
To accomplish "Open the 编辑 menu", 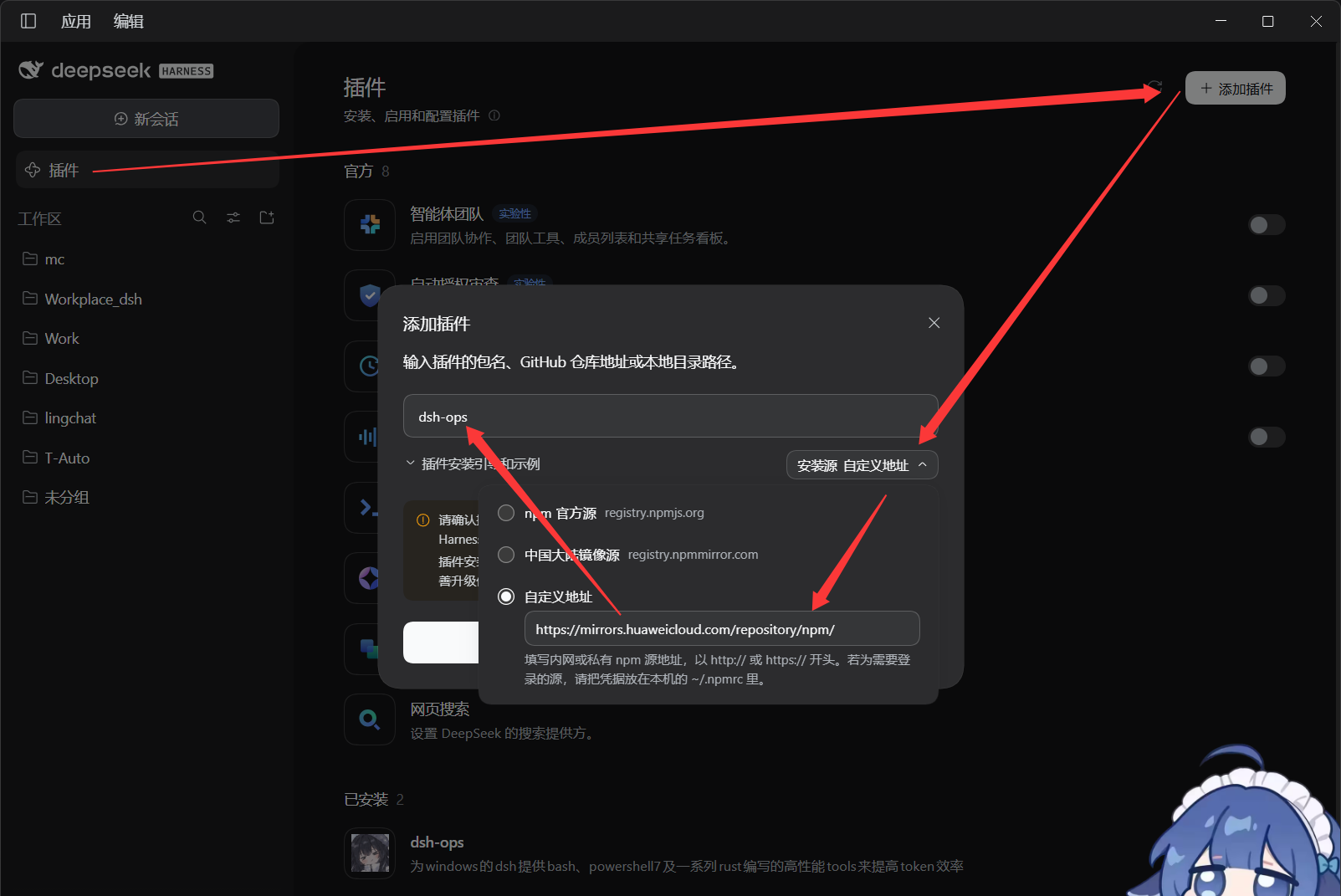I will click(x=129, y=21).
